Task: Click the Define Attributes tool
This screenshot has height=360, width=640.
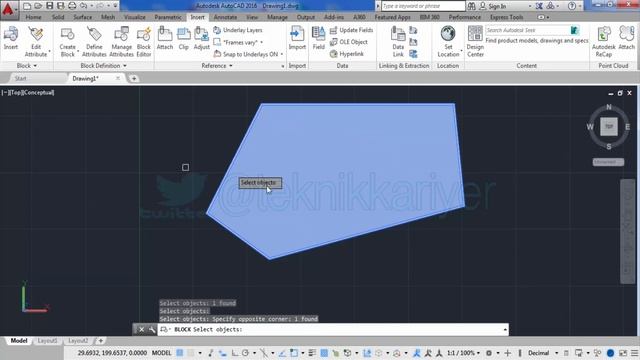Action: point(94,42)
